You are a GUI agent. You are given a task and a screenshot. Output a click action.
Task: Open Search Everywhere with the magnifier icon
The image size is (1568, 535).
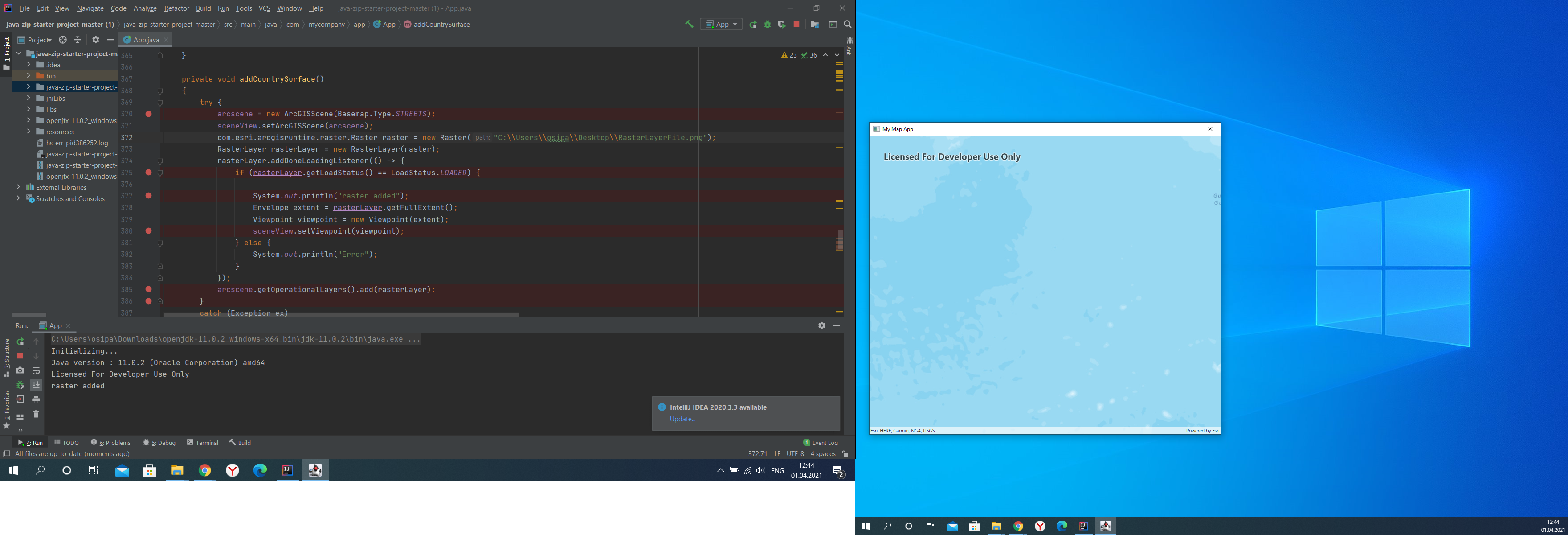[x=847, y=25]
